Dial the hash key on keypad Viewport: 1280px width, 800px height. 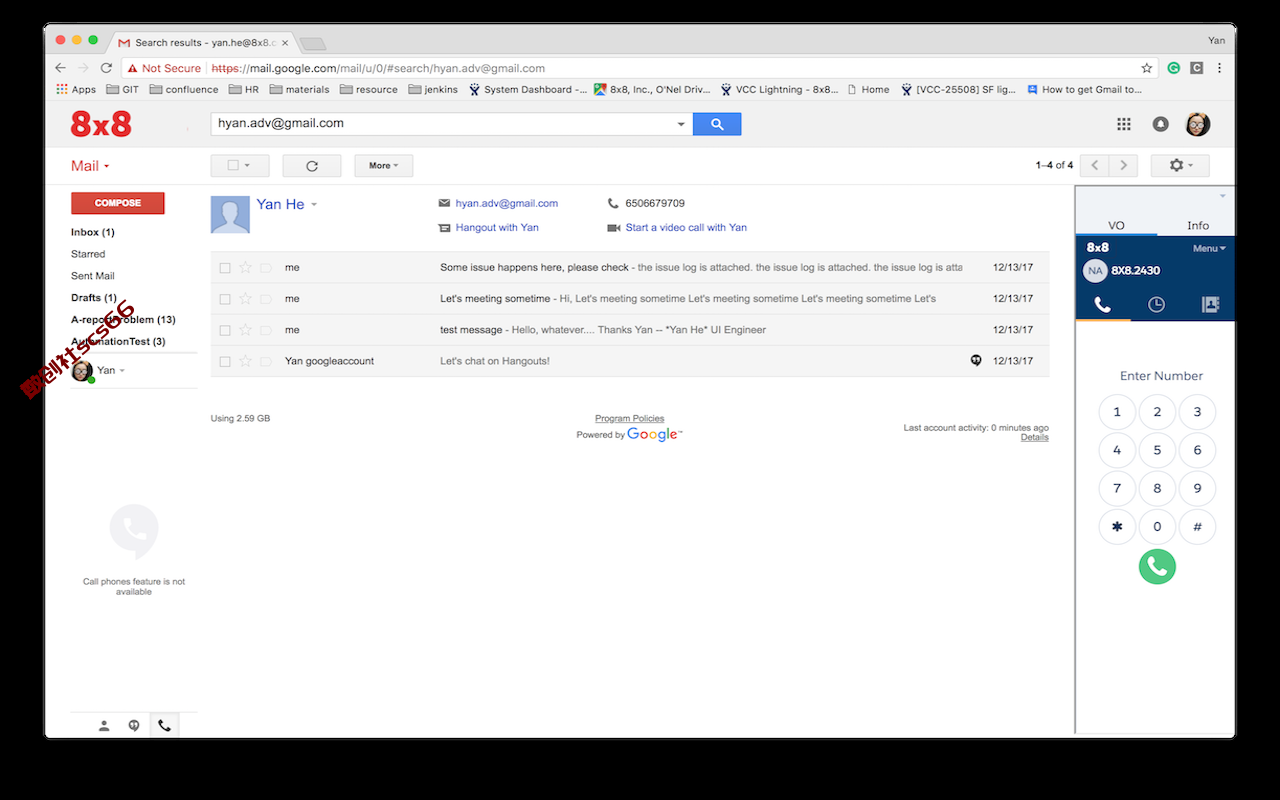pos(1197,527)
